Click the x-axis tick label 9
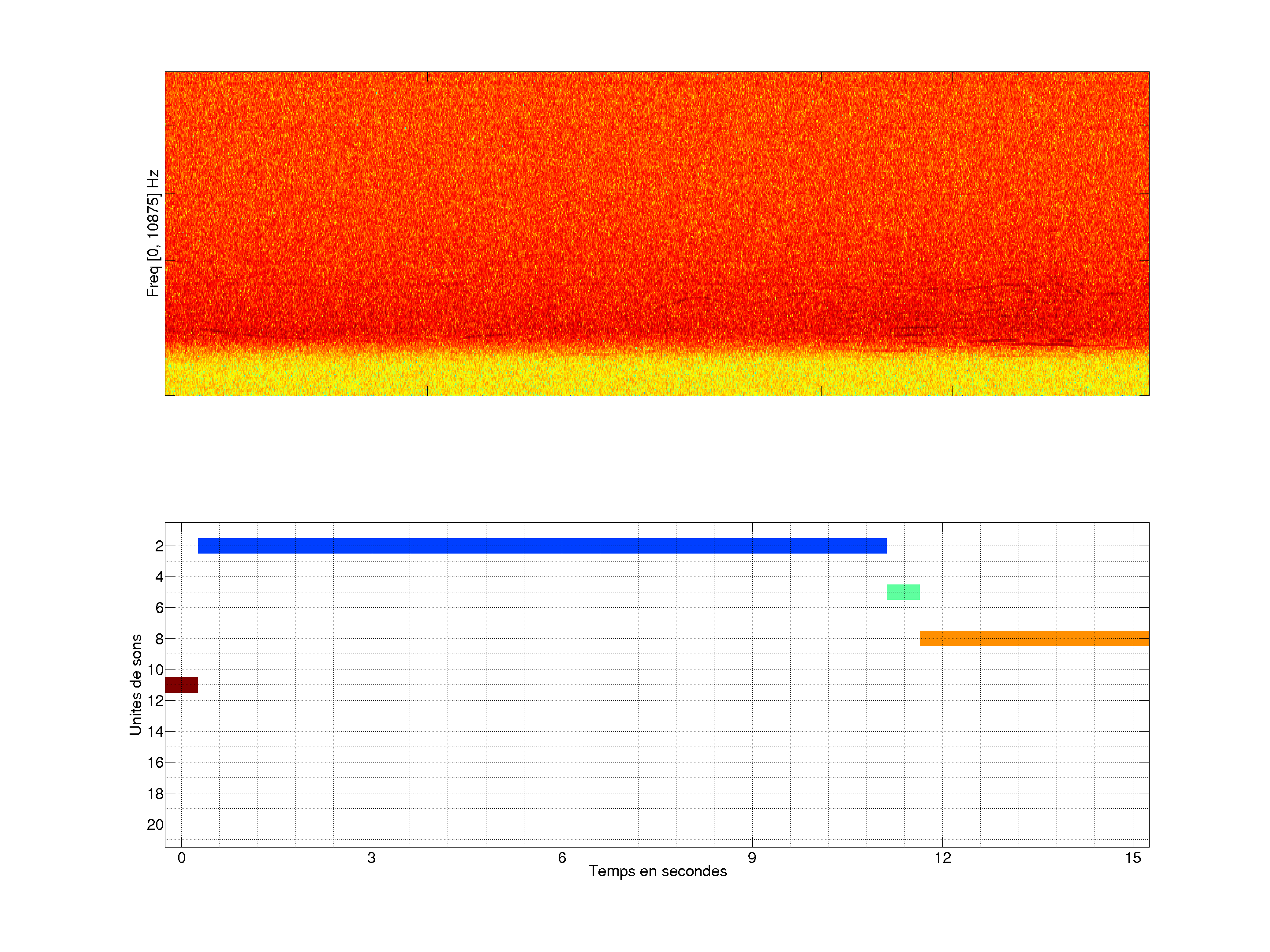Image resolution: width=1270 pixels, height=952 pixels. tap(751, 858)
